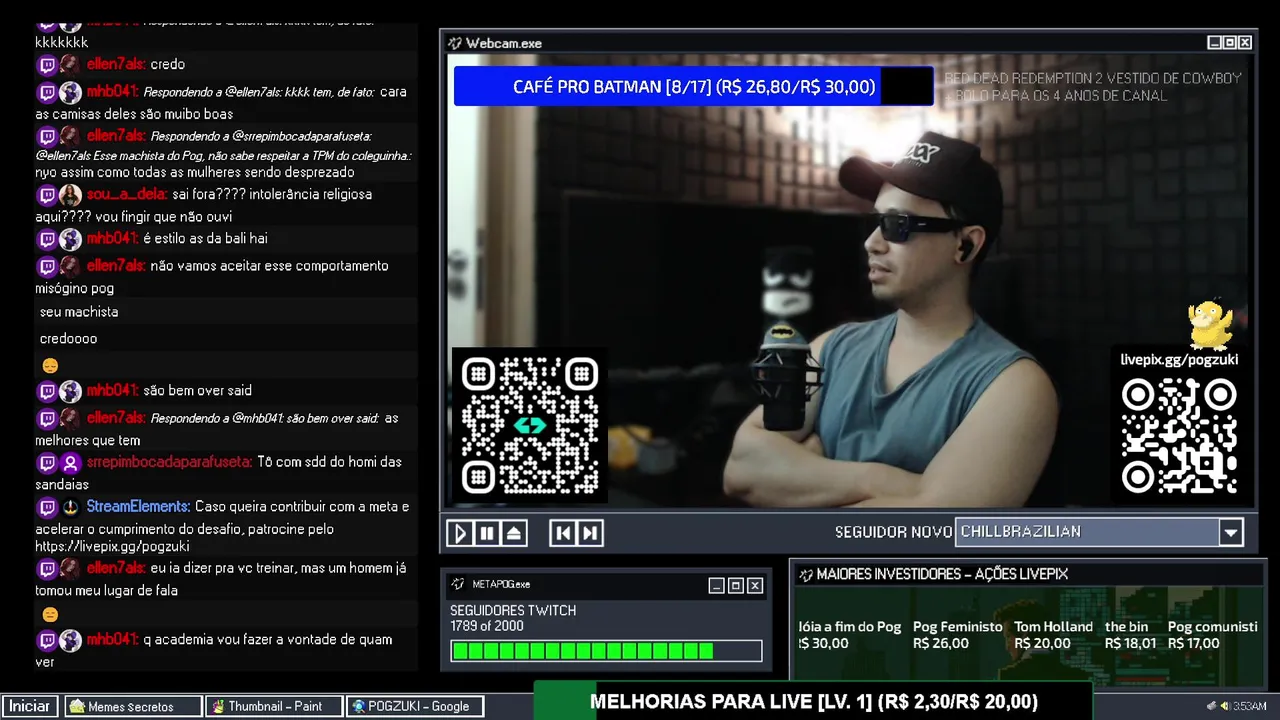Viewport: 1280px width, 720px height.
Task: Click srrepimbocadaparafuseta username in chat
Action: (169, 462)
